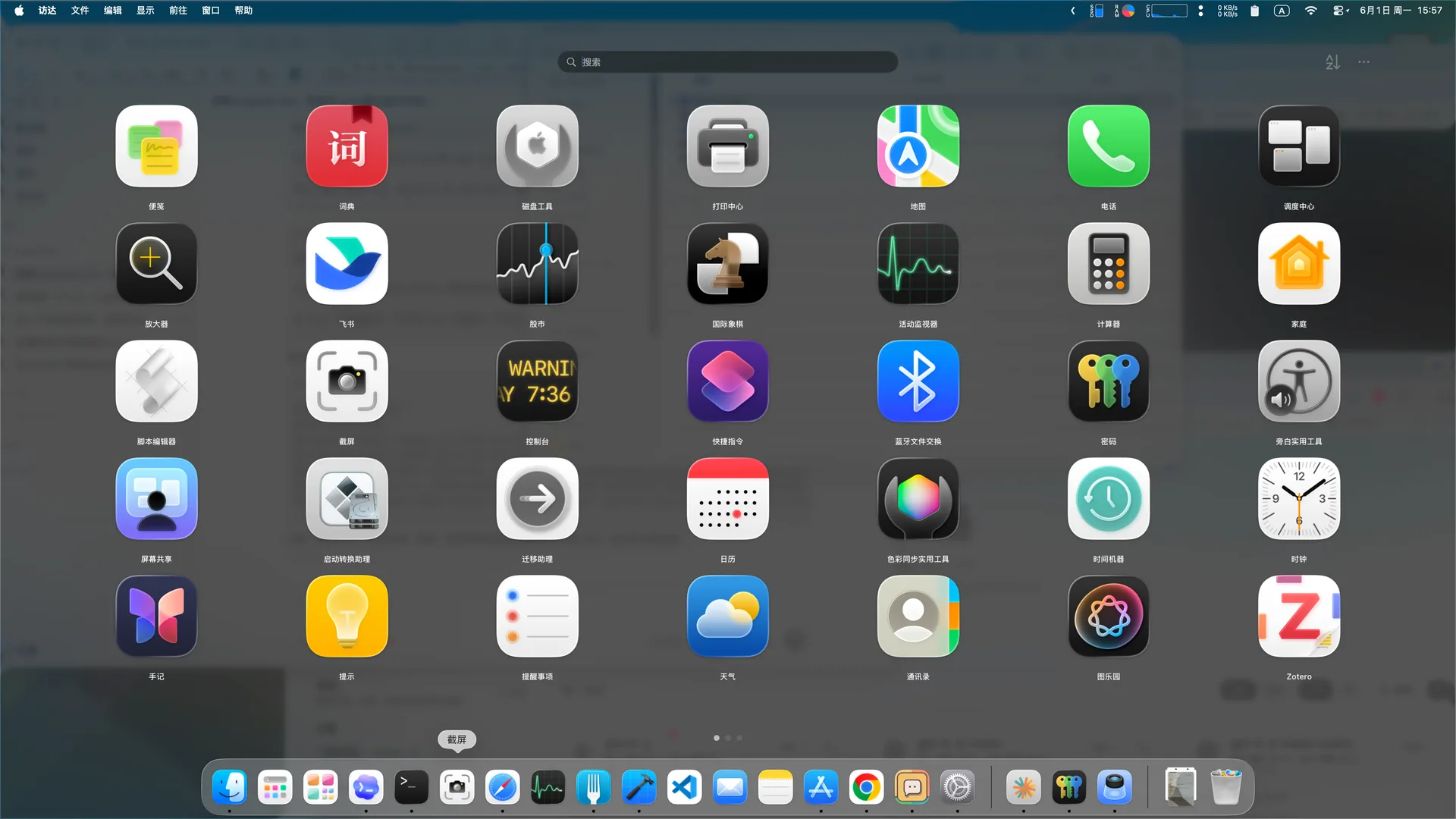Open the 手记 Journal app
1456x819 pixels.
coord(156,617)
